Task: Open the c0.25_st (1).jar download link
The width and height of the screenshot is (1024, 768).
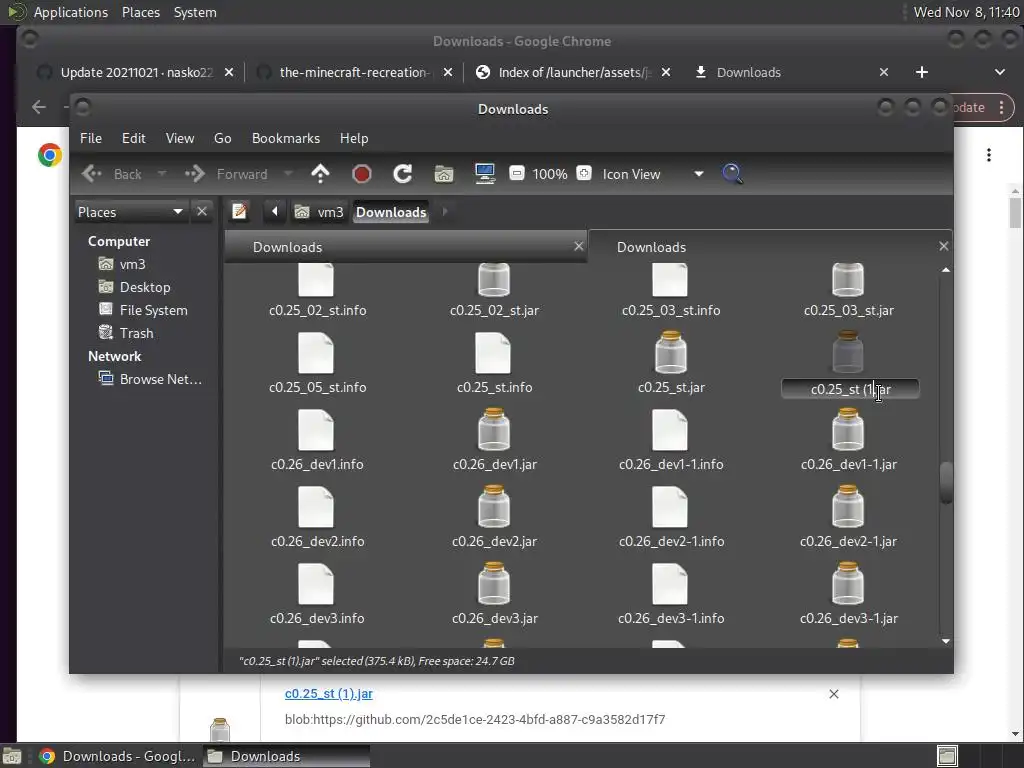Action: pos(328,693)
